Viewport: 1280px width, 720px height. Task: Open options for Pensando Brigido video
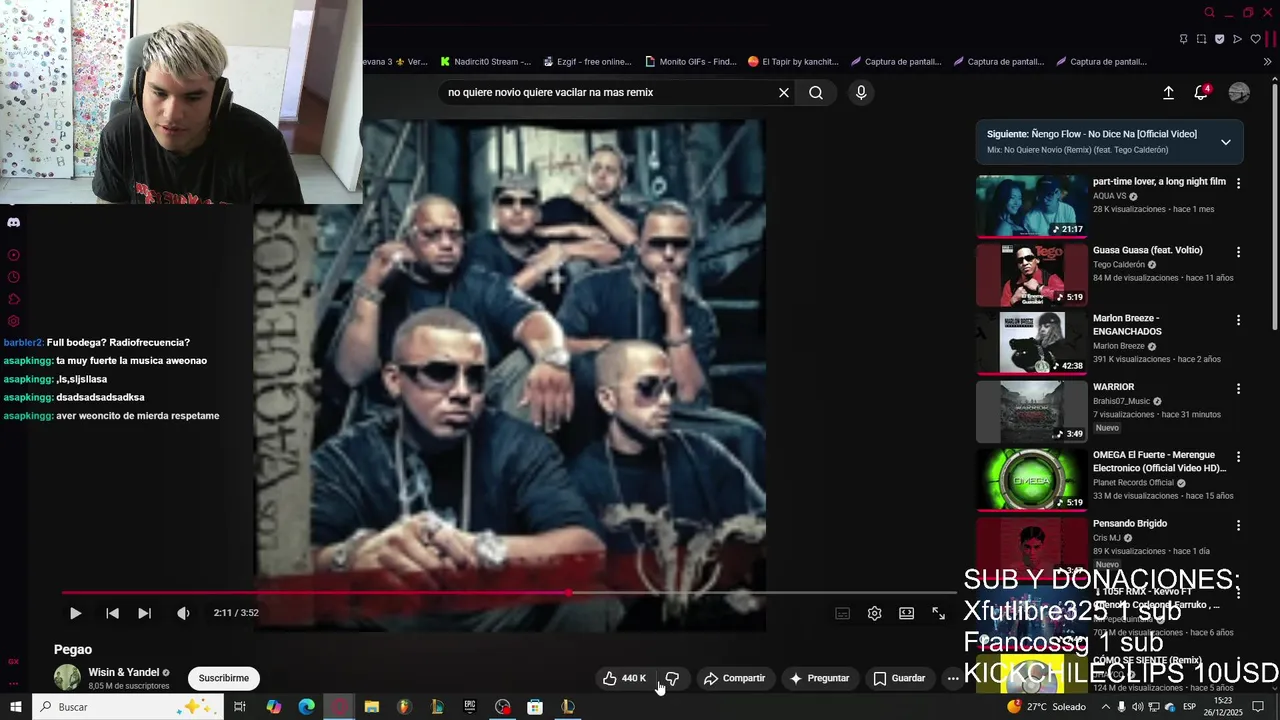tap(1238, 525)
